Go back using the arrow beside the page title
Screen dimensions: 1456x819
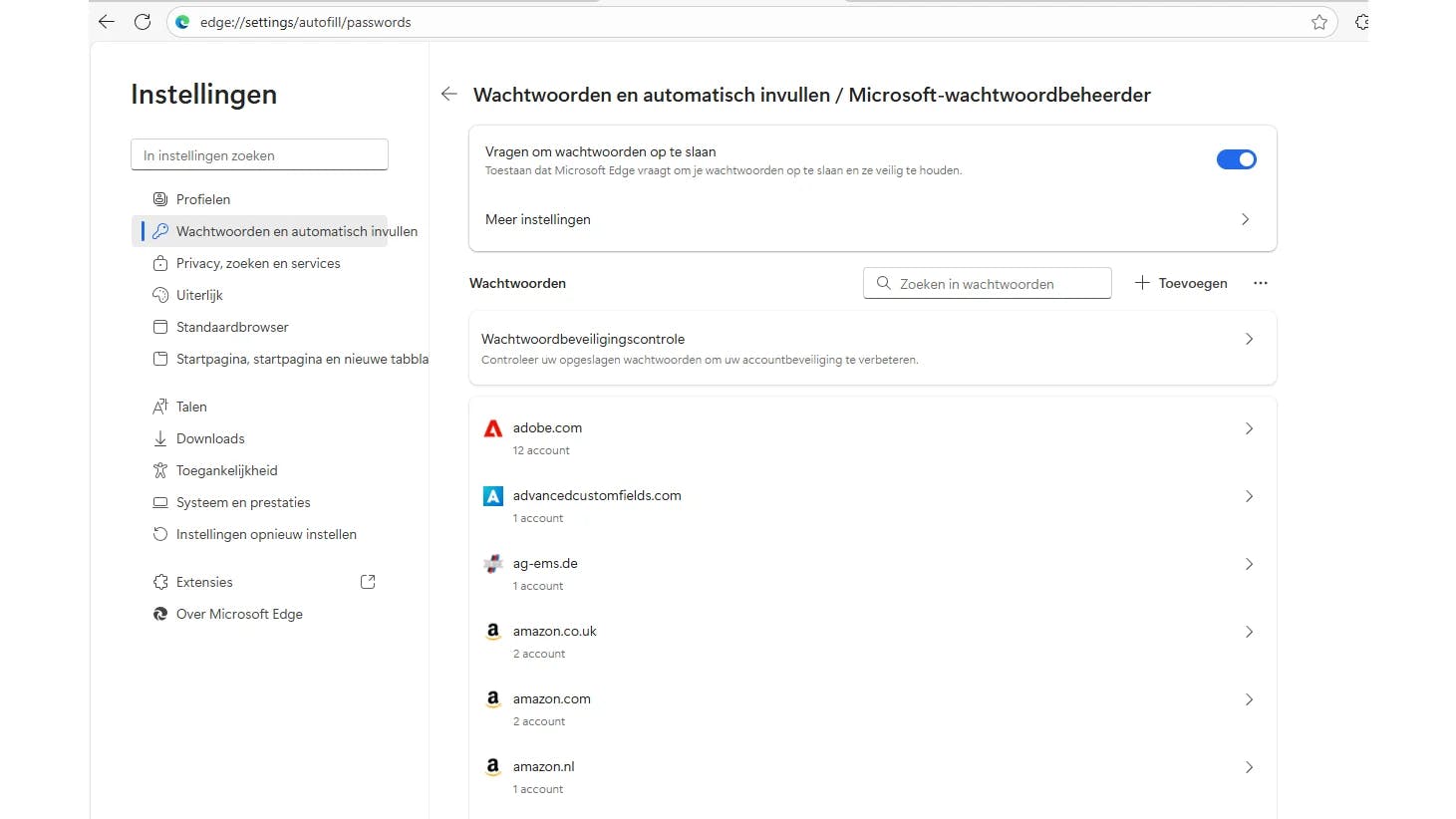click(x=449, y=94)
